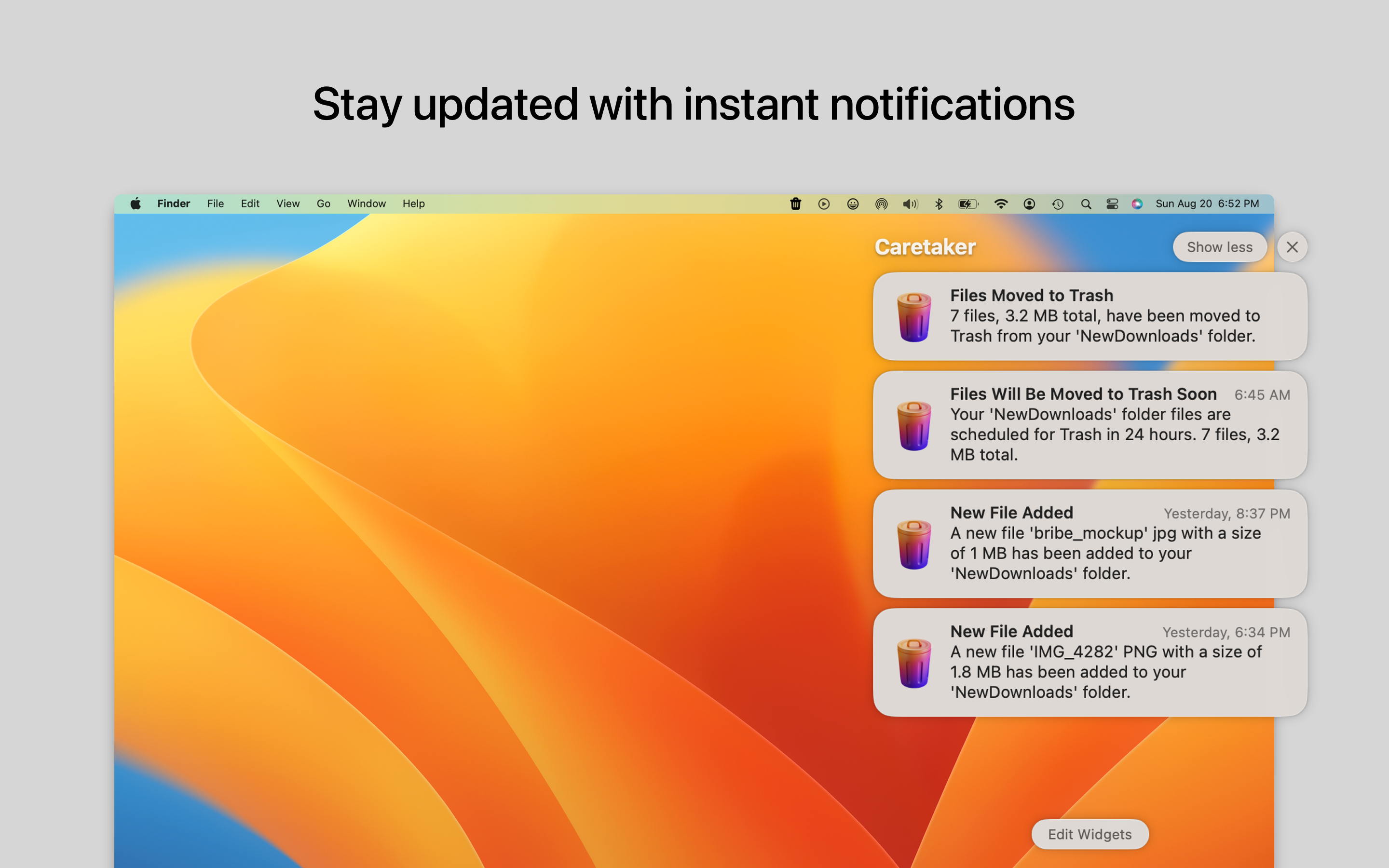Image resolution: width=1389 pixels, height=868 pixels.
Task: Open the AirDrop menu bar icon
Action: [881, 204]
